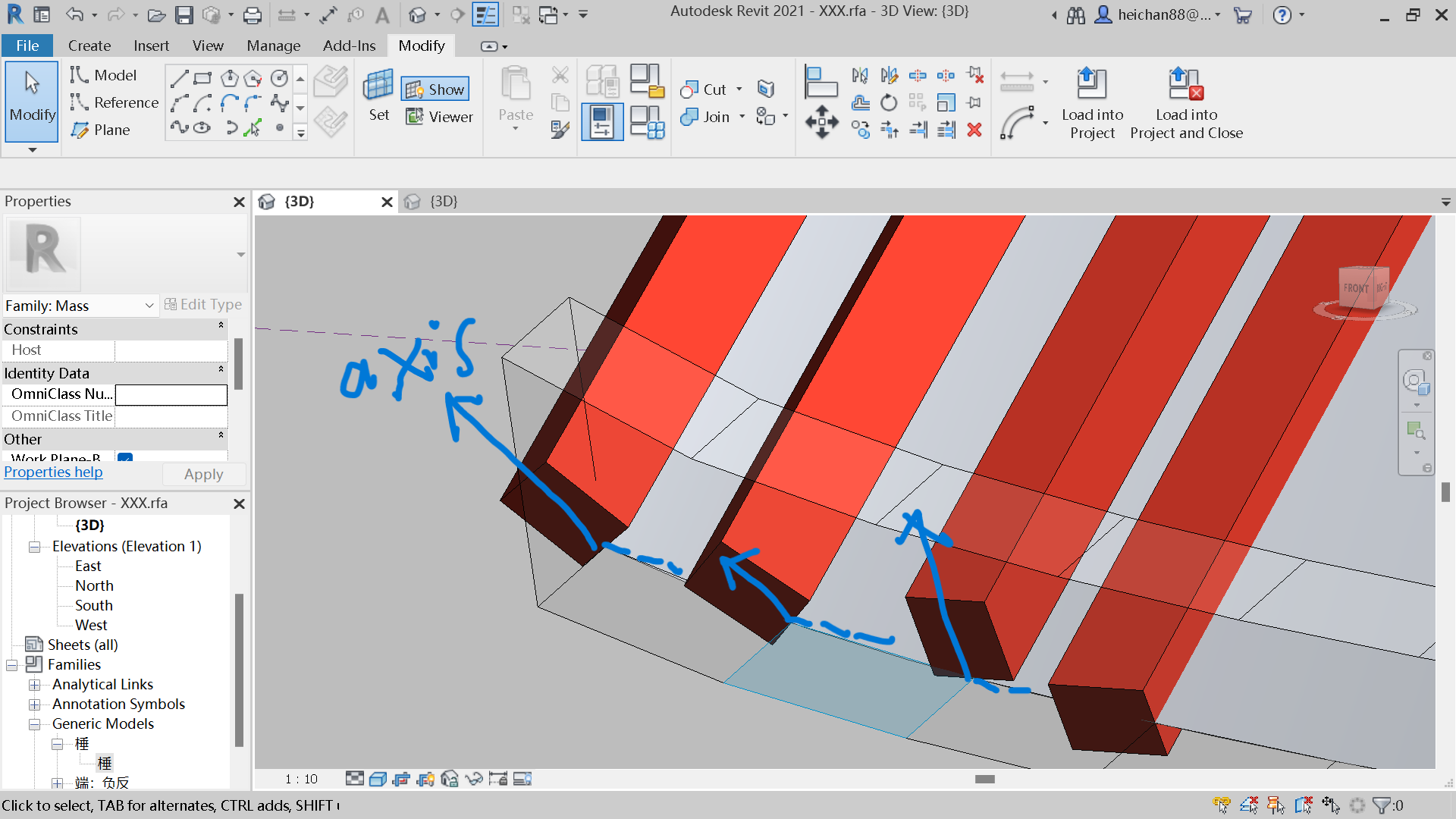Select the Mirror - Pick Axis tool
The width and height of the screenshot is (1456, 819).
coord(860,75)
